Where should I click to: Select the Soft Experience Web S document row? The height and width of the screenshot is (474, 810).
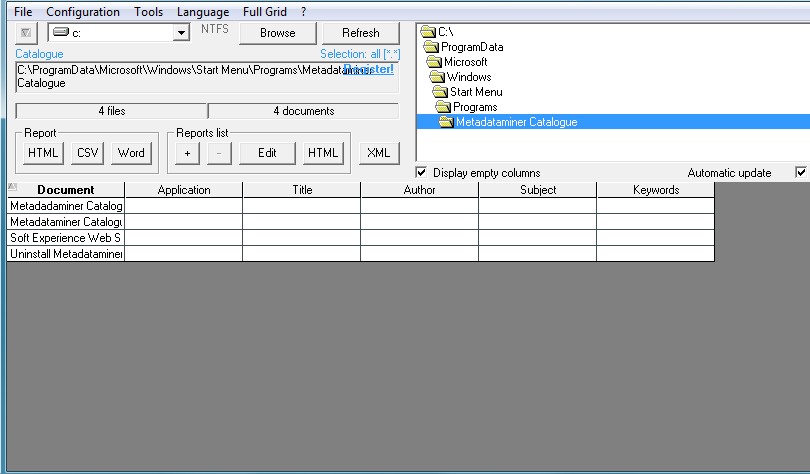coord(66,238)
